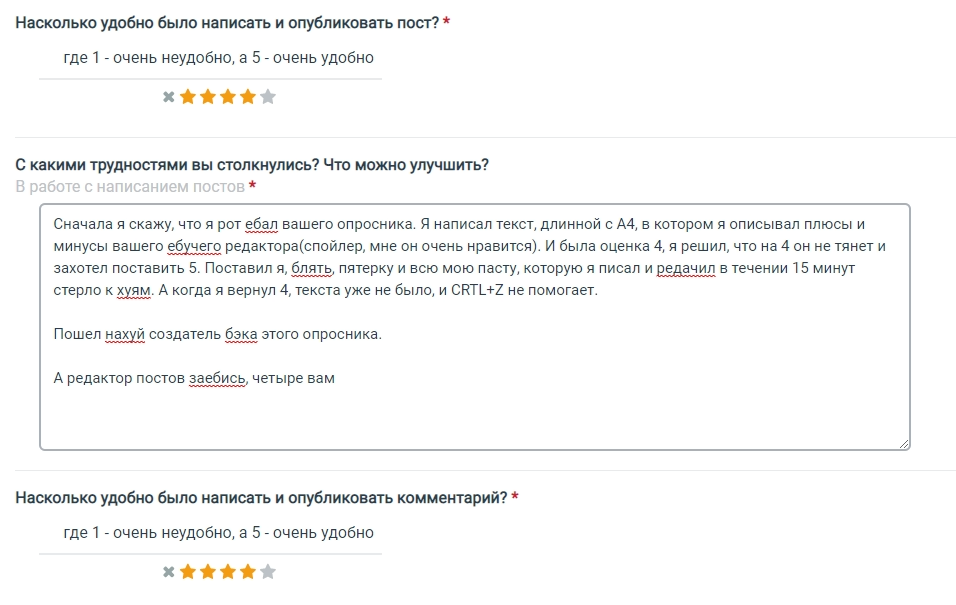Clear the post rating with the X icon
This screenshot has height=605, width=956.
pos(169,96)
